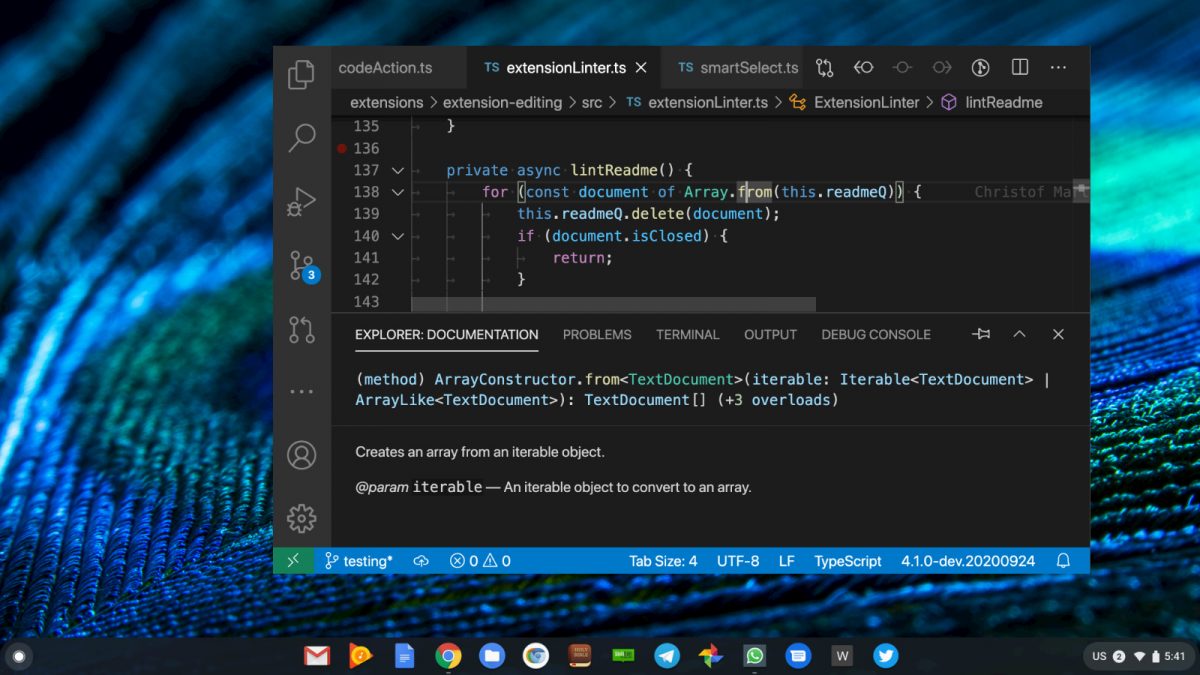Viewport: 1200px width, 675px height.
Task: Open notifications bell in status bar
Action: [x=1064, y=561]
